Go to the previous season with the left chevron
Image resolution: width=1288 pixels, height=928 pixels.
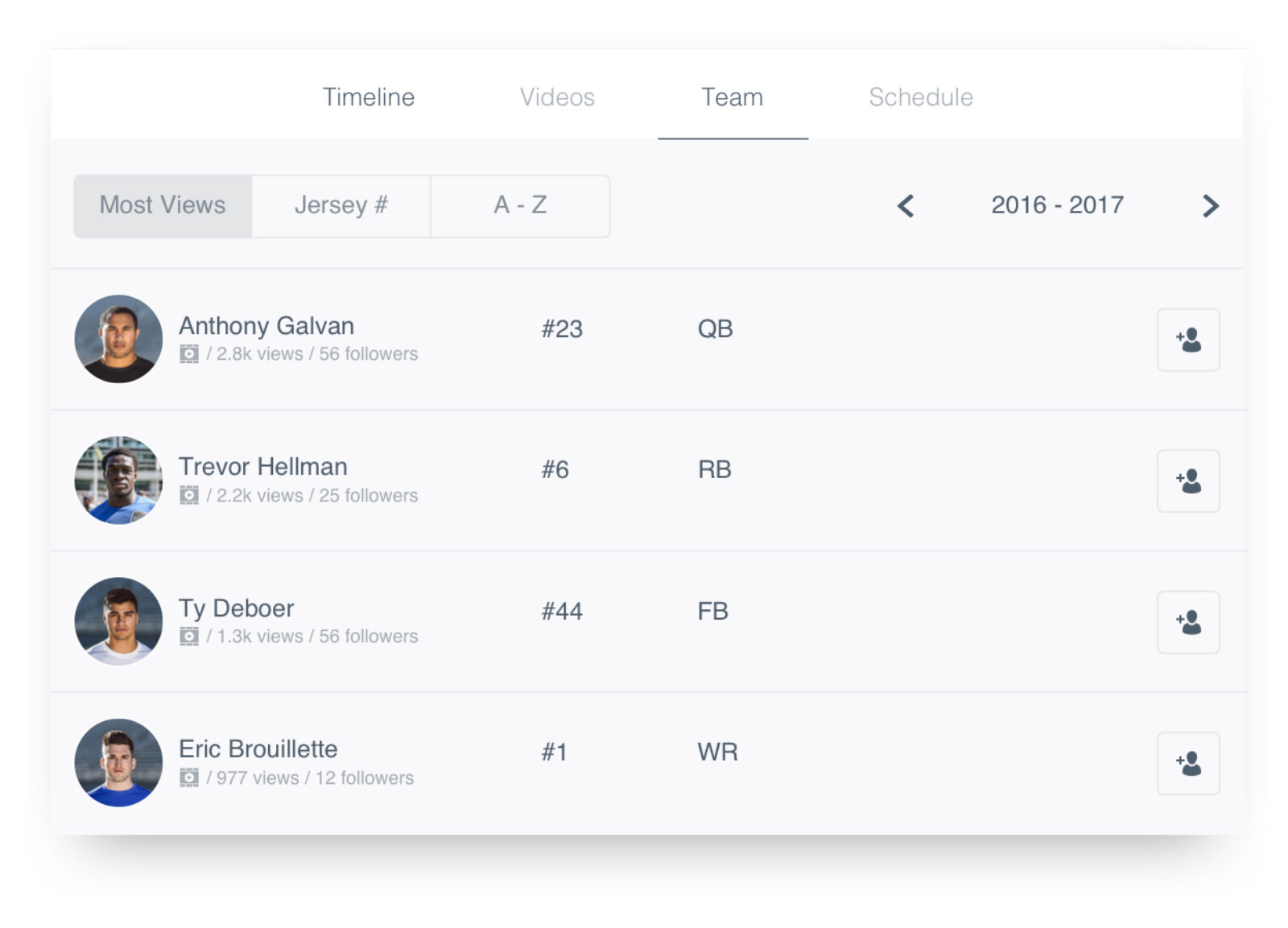pos(905,206)
